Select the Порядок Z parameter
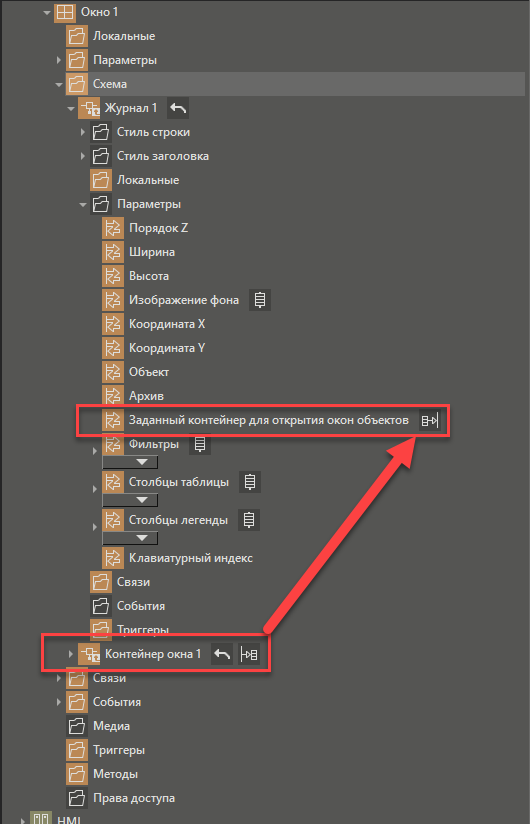Image resolution: width=530 pixels, height=824 pixels. (158, 228)
